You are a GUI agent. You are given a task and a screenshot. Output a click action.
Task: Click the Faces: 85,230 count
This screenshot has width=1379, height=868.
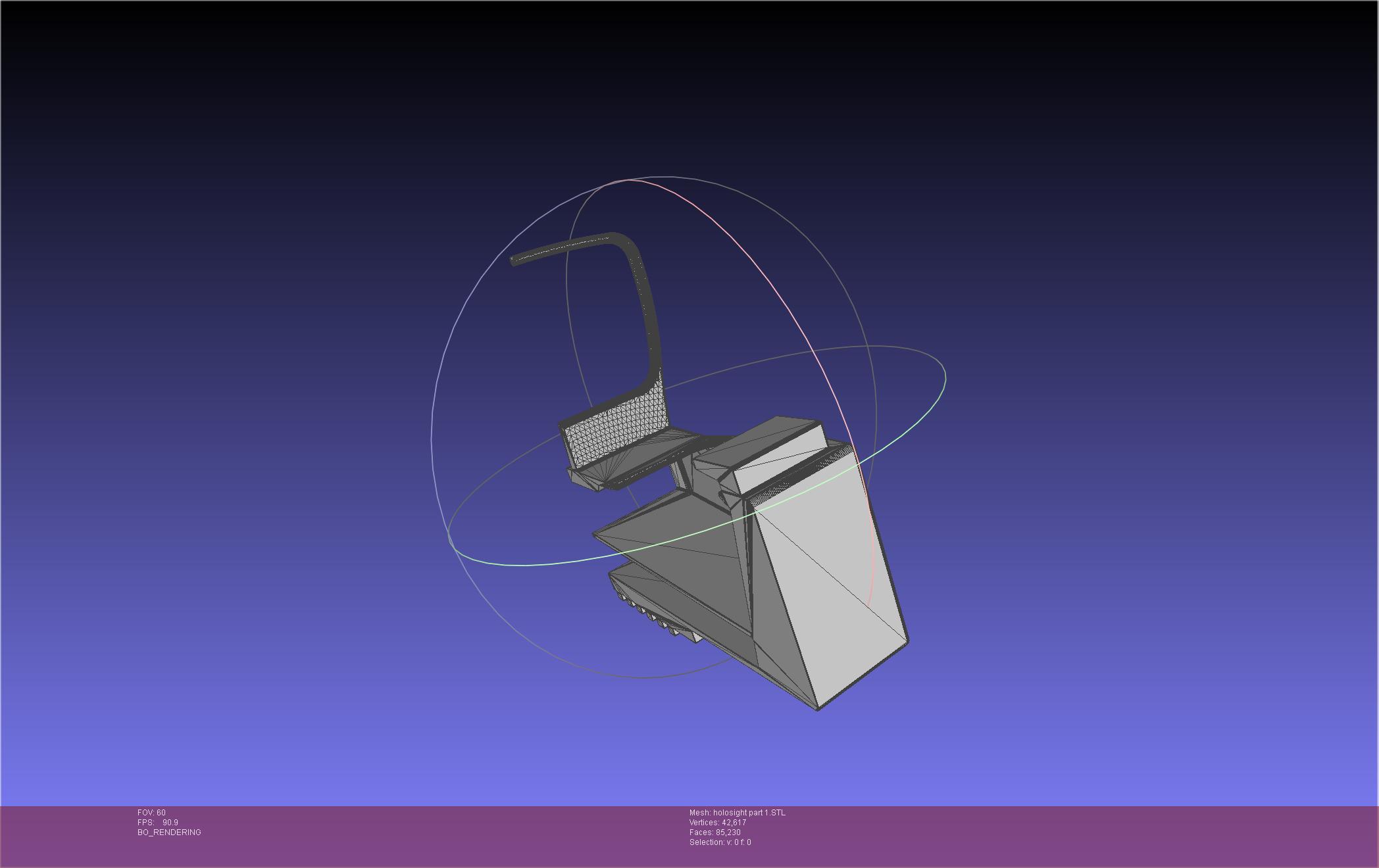[715, 832]
